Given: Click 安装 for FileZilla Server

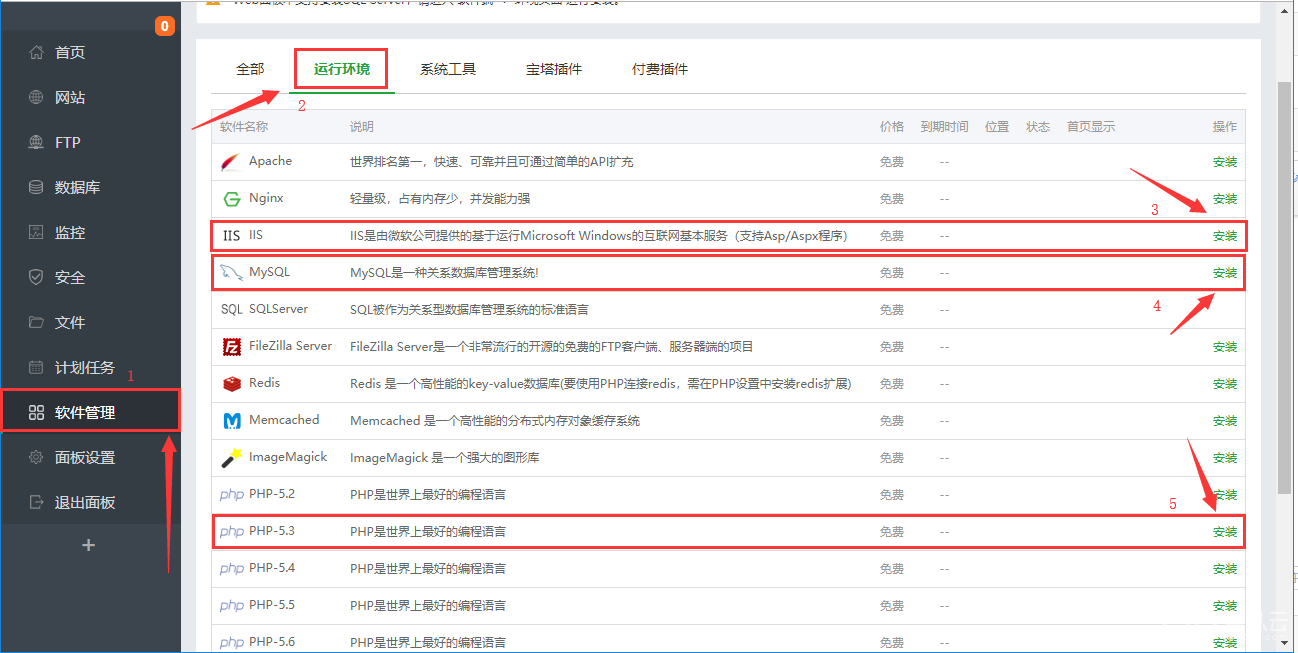Looking at the screenshot, I should [1225, 347].
